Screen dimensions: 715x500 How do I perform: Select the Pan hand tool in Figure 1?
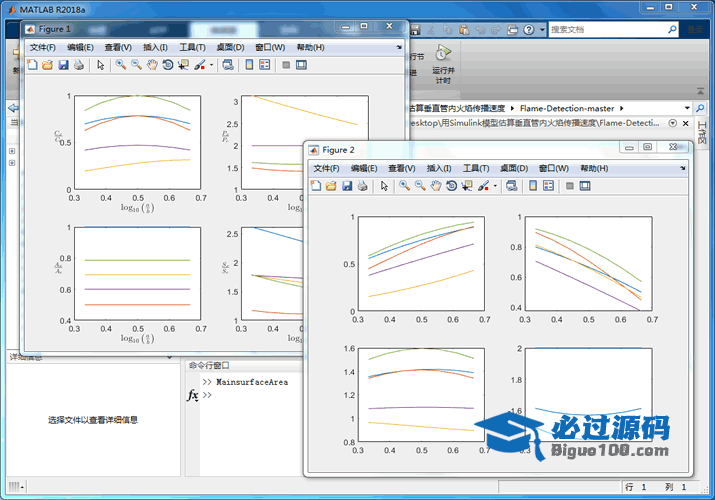coord(152,65)
